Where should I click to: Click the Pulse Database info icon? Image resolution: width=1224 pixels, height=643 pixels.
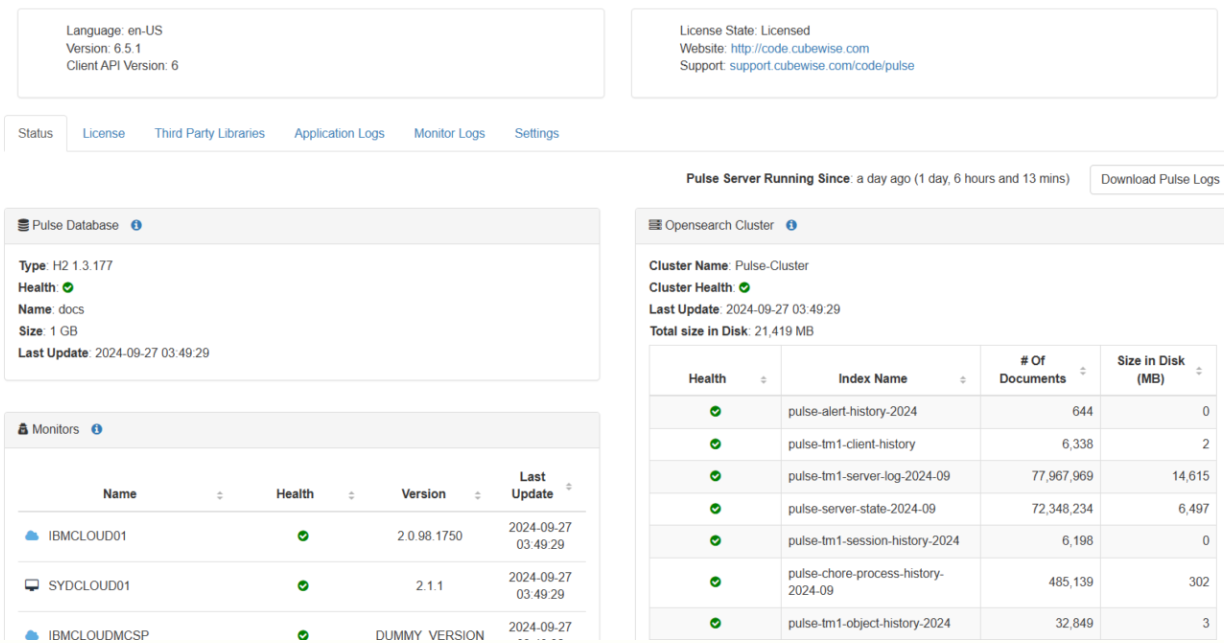136,226
